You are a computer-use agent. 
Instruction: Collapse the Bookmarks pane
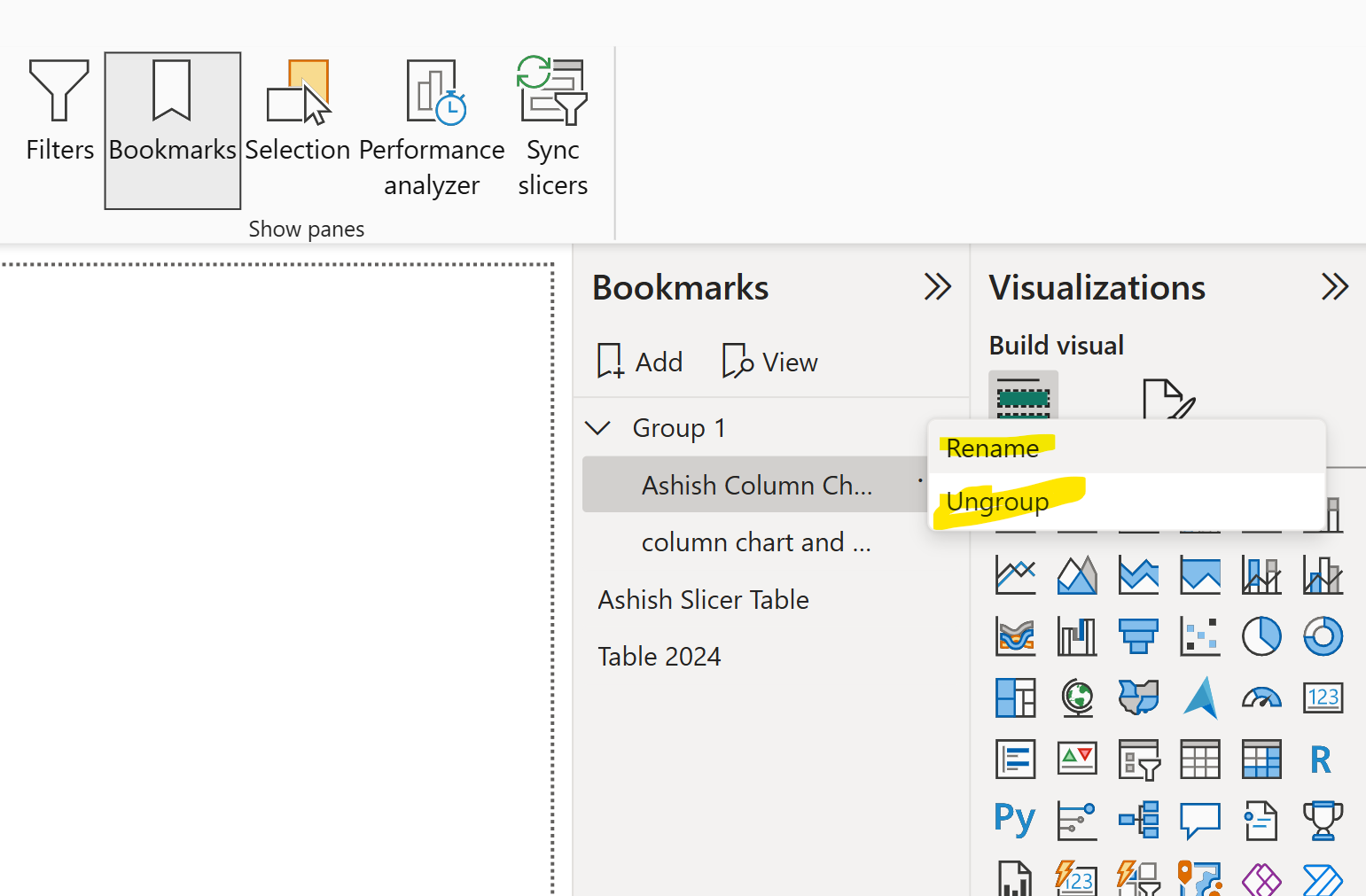pyautogui.click(x=938, y=286)
